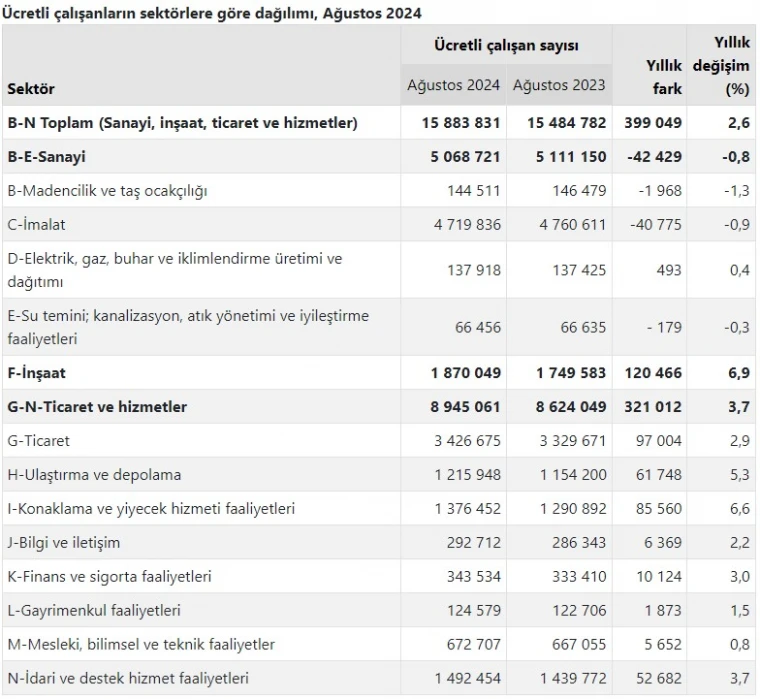Image resolution: width=760 pixels, height=699 pixels.
Task: Select the 'Ağustos 2024' column header
Action: pos(454,85)
